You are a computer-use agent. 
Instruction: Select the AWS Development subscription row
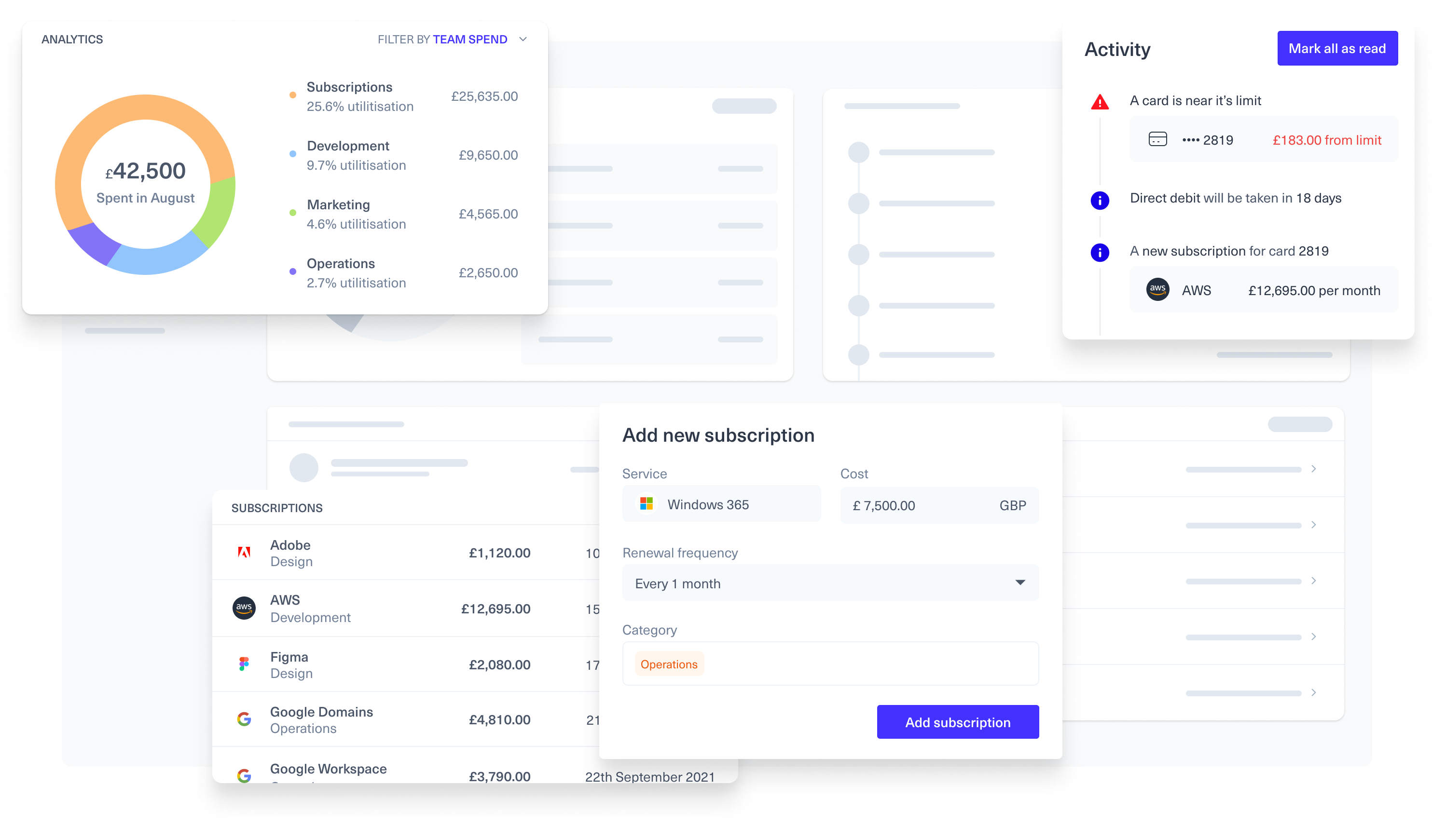[406, 608]
